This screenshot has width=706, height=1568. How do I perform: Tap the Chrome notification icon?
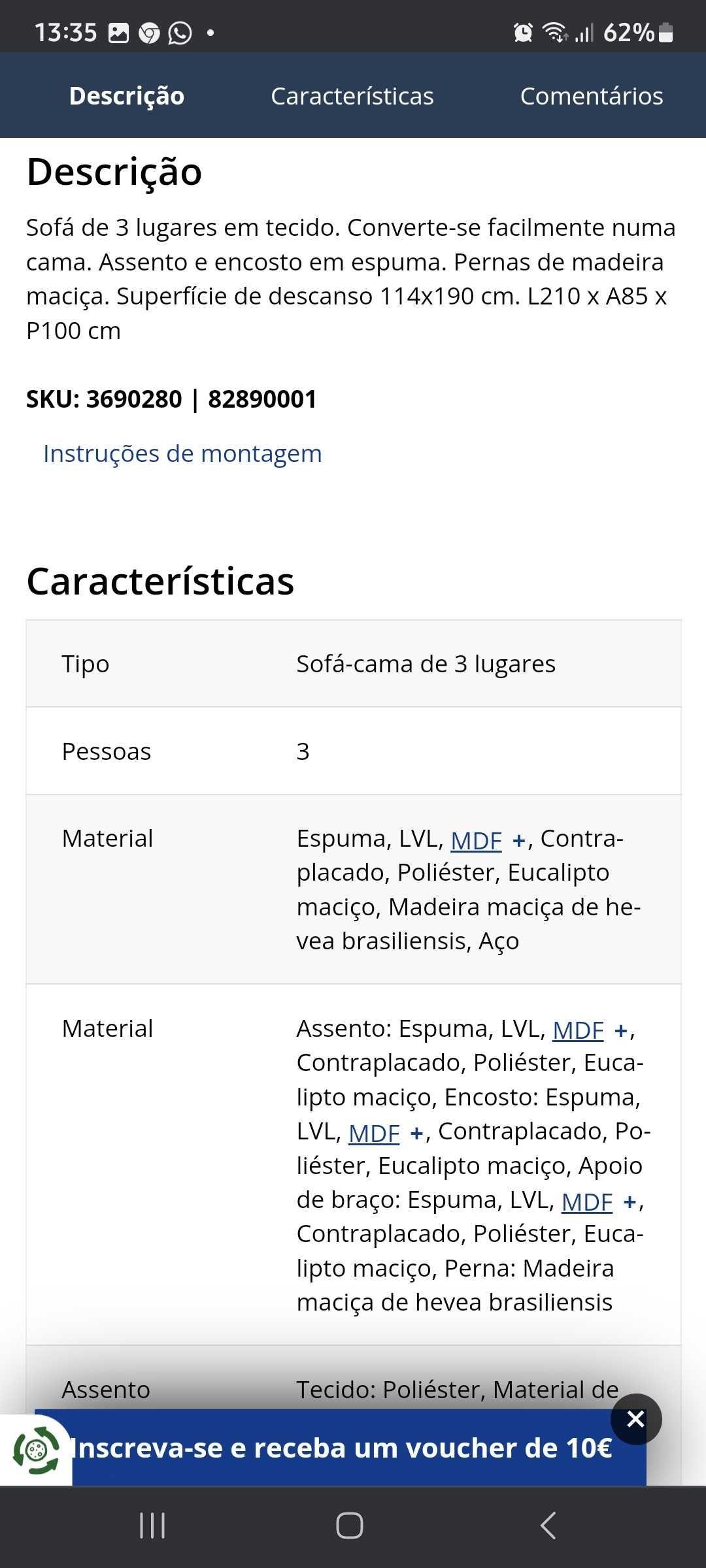[149, 33]
